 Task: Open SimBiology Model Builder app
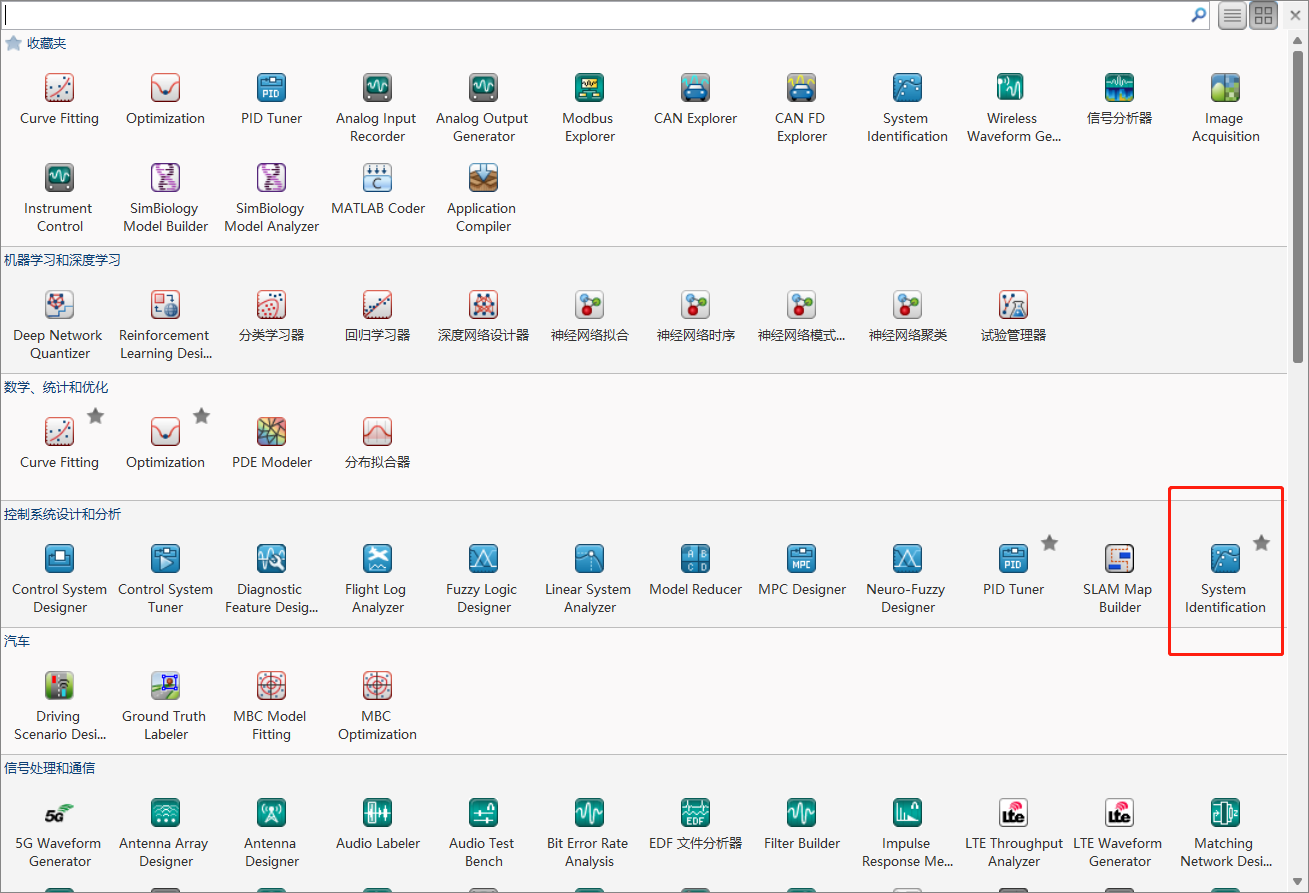click(166, 199)
